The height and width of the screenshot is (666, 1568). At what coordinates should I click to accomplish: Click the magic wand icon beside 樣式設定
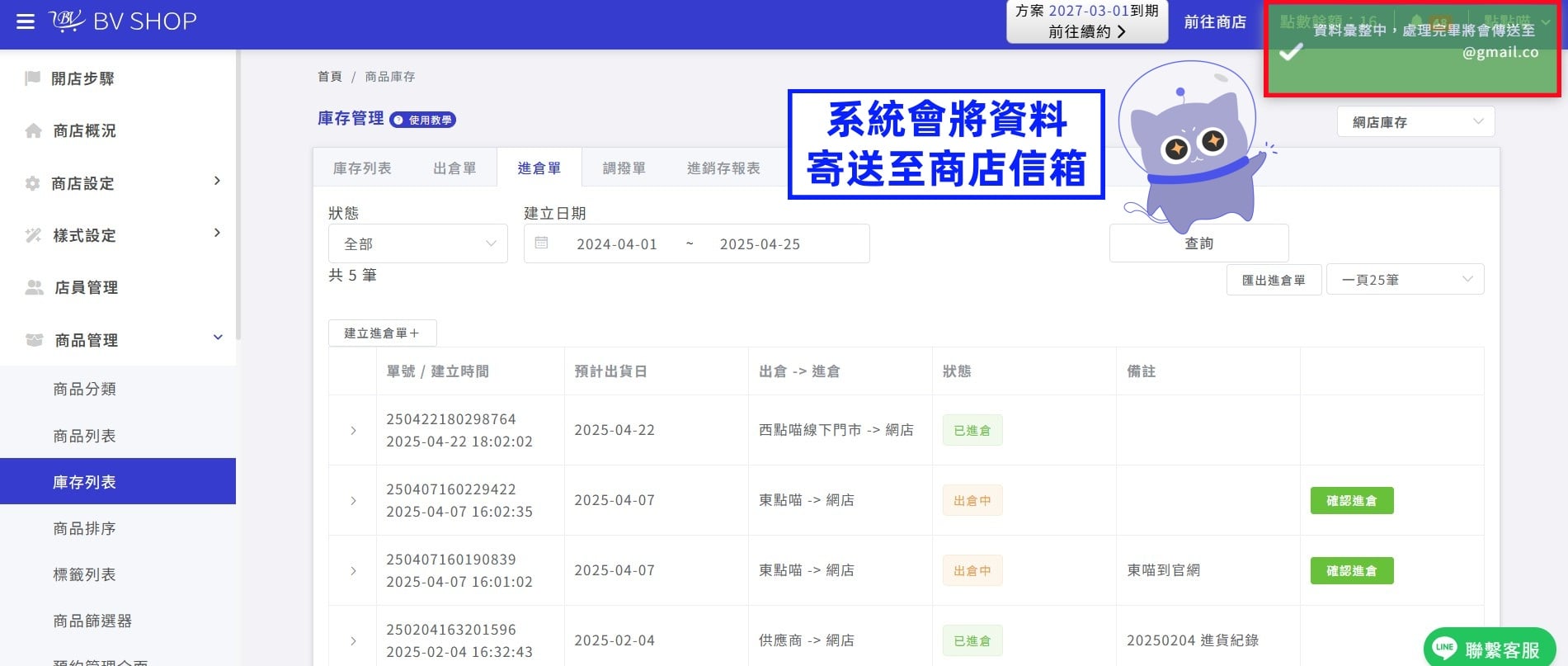[34, 235]
